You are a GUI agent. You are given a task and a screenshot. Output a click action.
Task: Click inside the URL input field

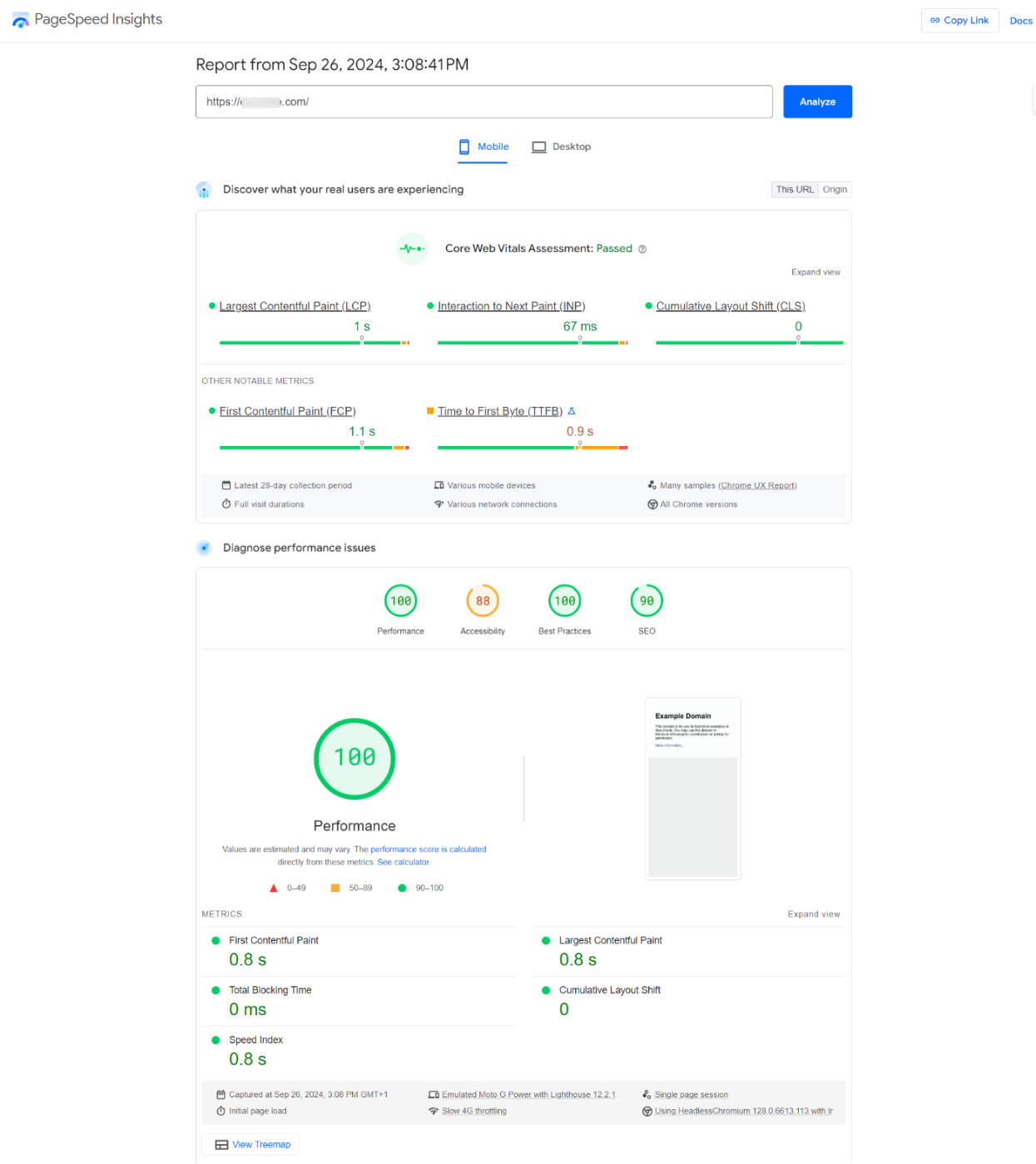(x=484, y=102)
